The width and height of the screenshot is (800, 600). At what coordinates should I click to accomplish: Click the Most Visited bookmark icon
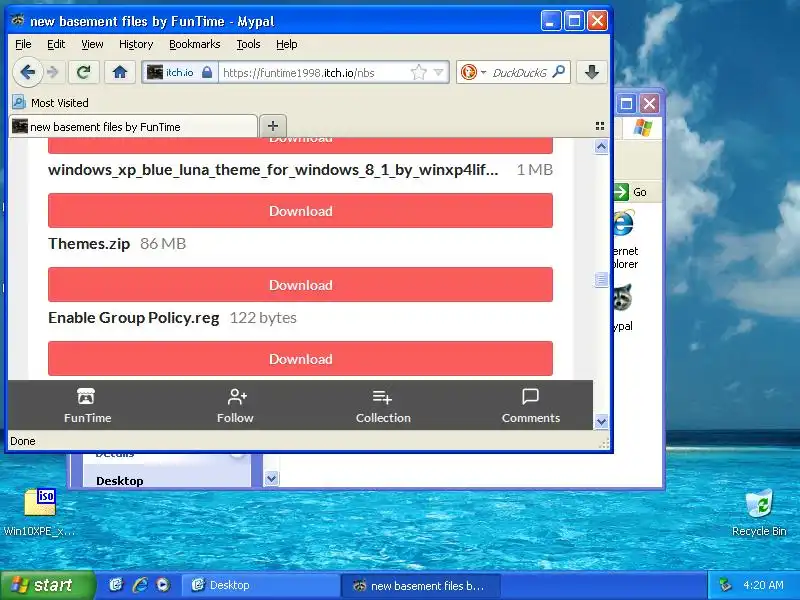coord(19,103)
